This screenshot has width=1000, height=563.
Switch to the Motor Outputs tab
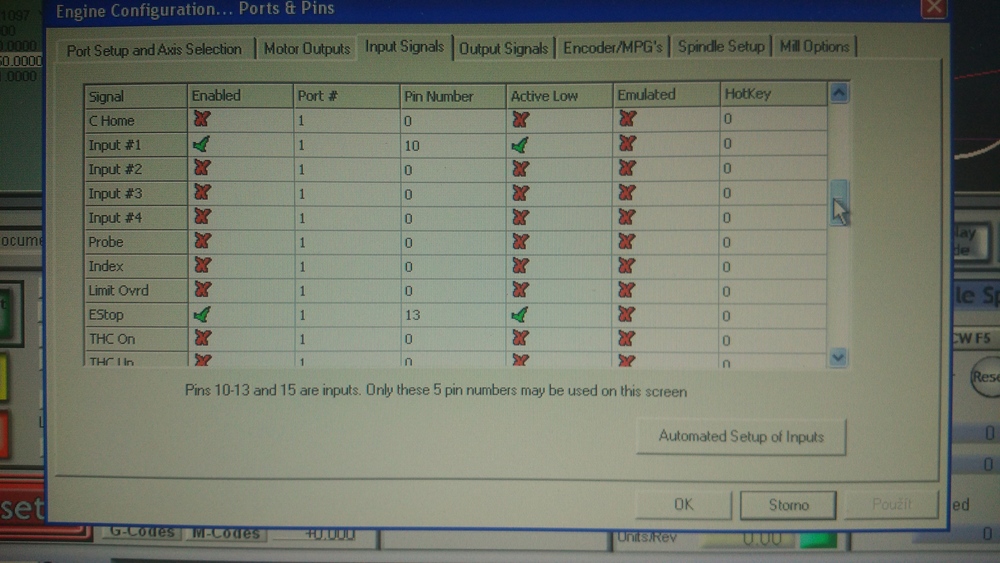pos(307,48)
